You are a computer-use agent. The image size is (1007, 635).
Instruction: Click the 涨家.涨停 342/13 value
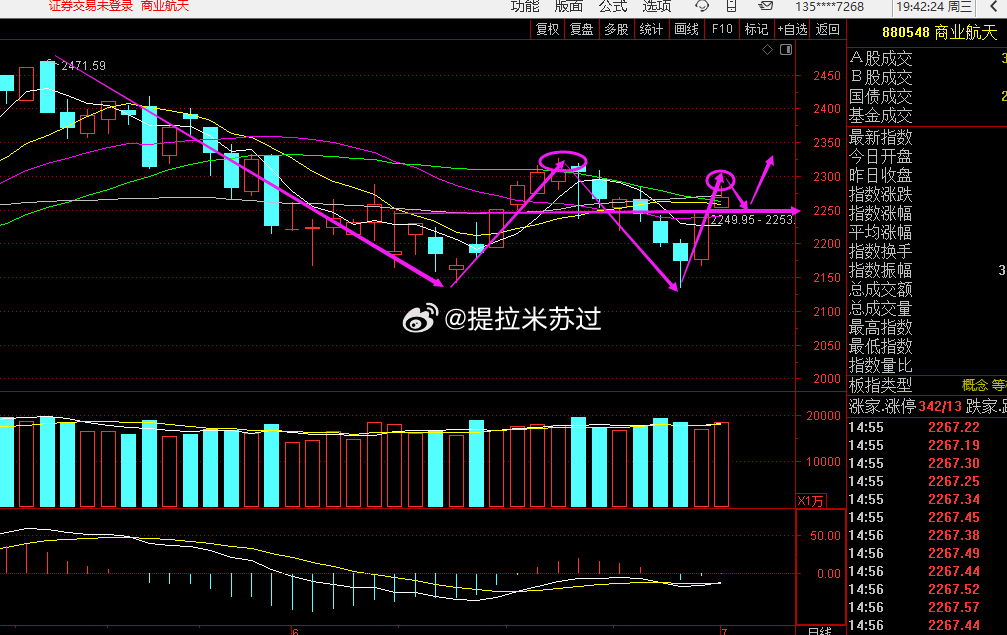[x=940, y=406]
